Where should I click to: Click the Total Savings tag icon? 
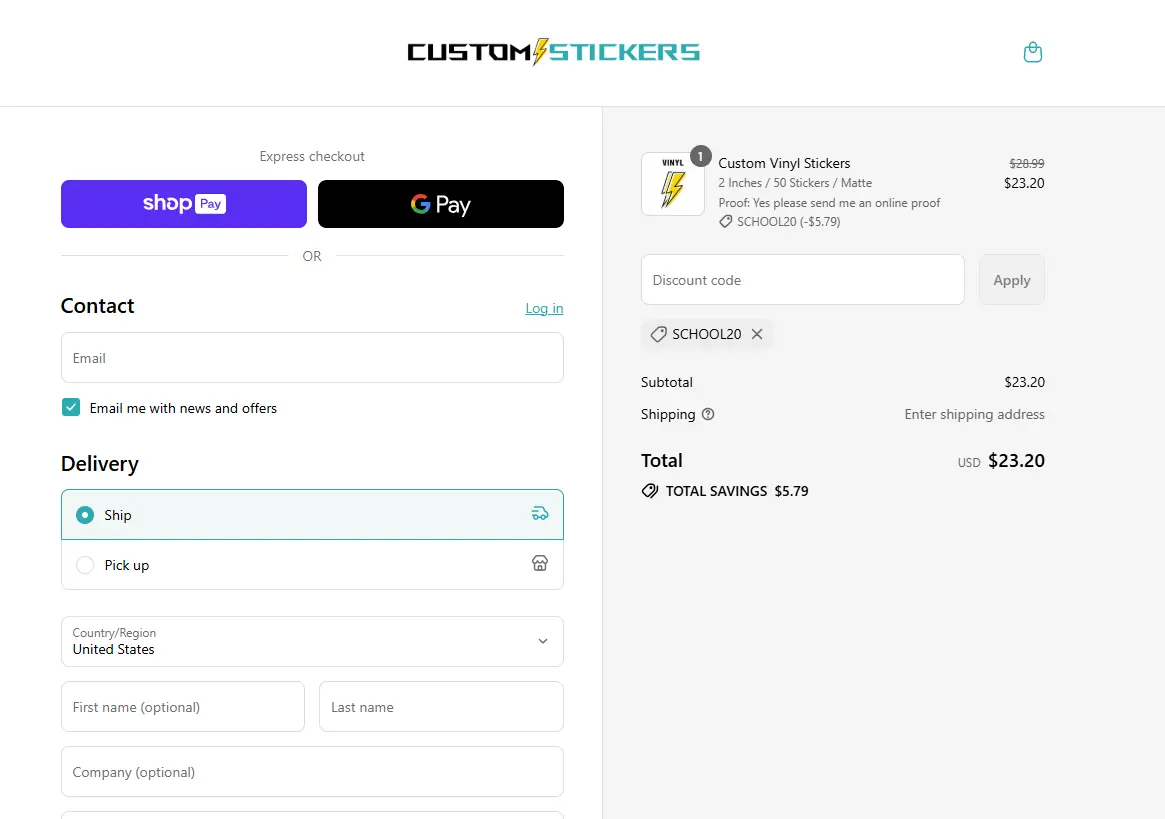point(650,491)
